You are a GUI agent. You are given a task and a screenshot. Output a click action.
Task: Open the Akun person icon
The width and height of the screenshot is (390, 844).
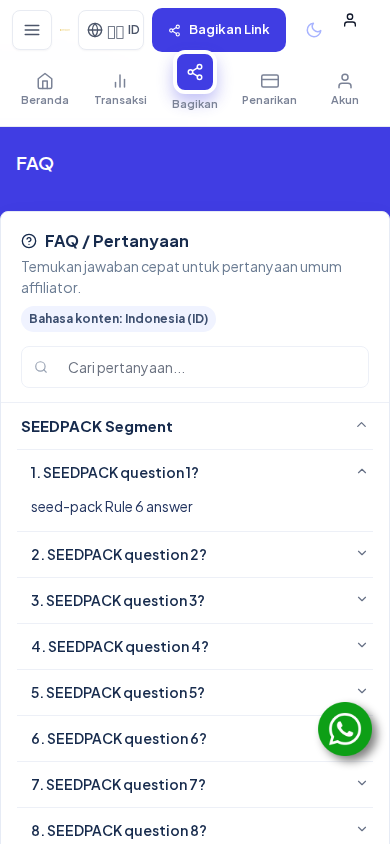click(x=345, y=81)
